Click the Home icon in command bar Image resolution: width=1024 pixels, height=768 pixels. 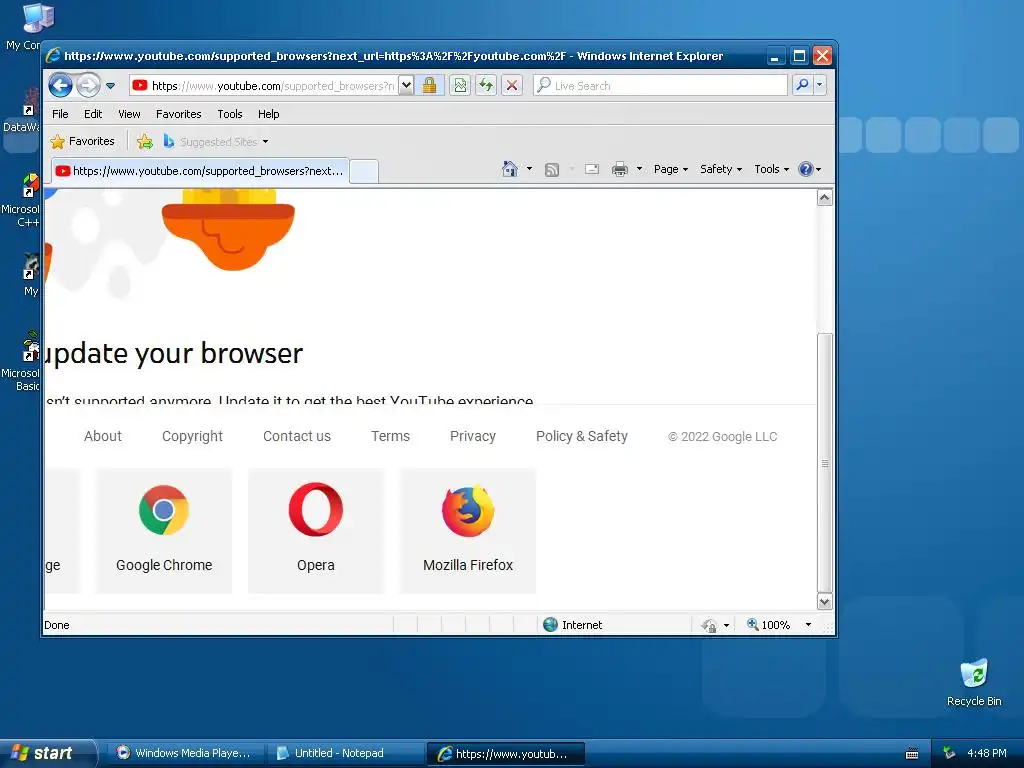pos(509,169)
